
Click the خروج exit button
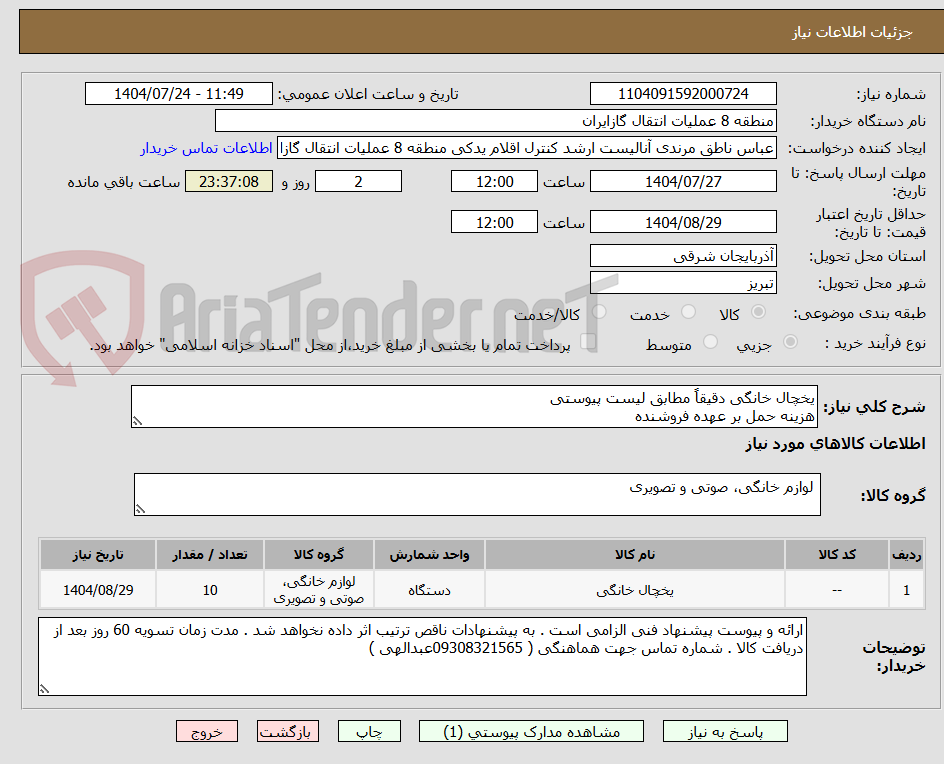tap(207, 731)
